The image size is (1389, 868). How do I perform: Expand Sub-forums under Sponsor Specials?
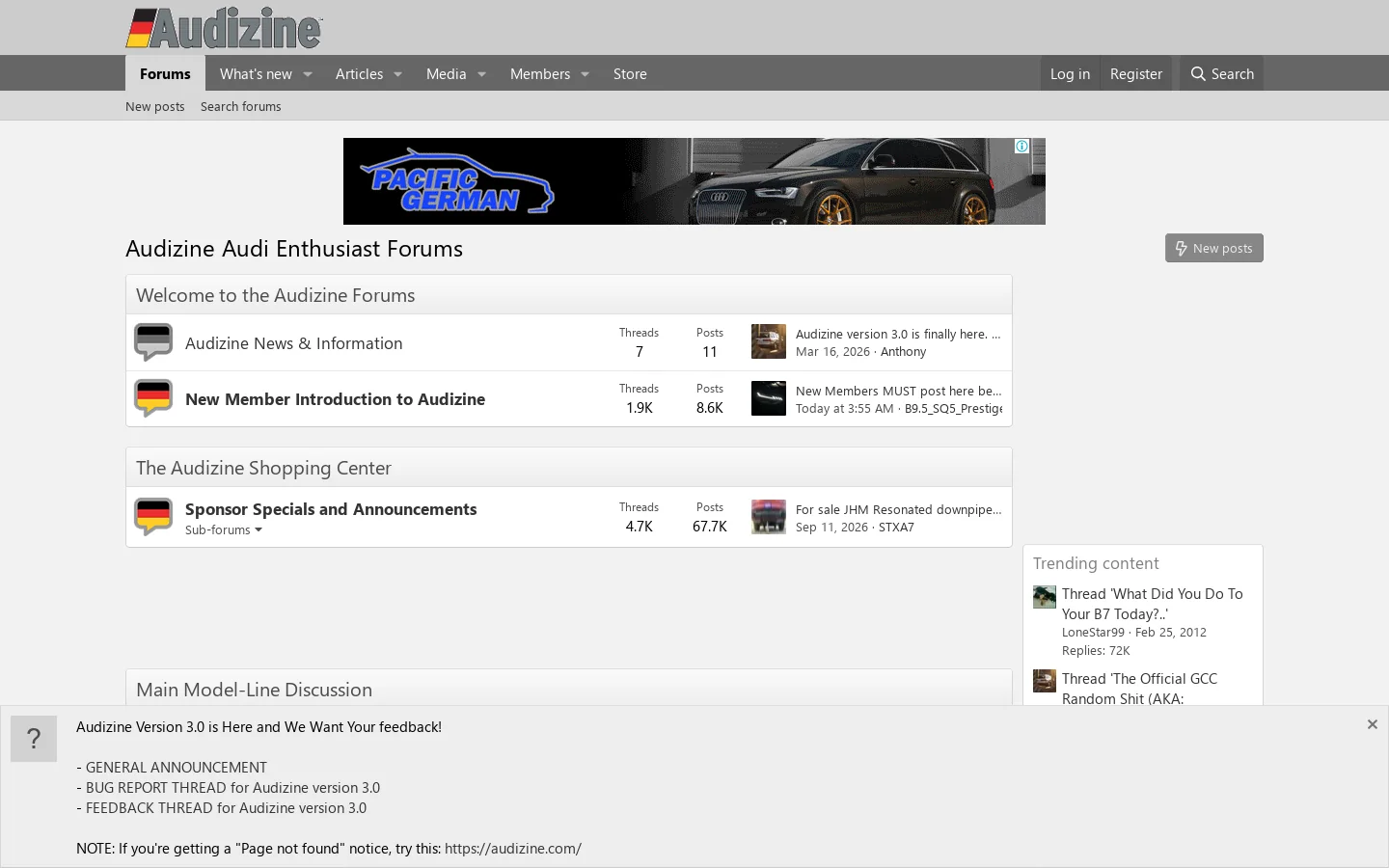pyautogui.click(x=224, y=529)
